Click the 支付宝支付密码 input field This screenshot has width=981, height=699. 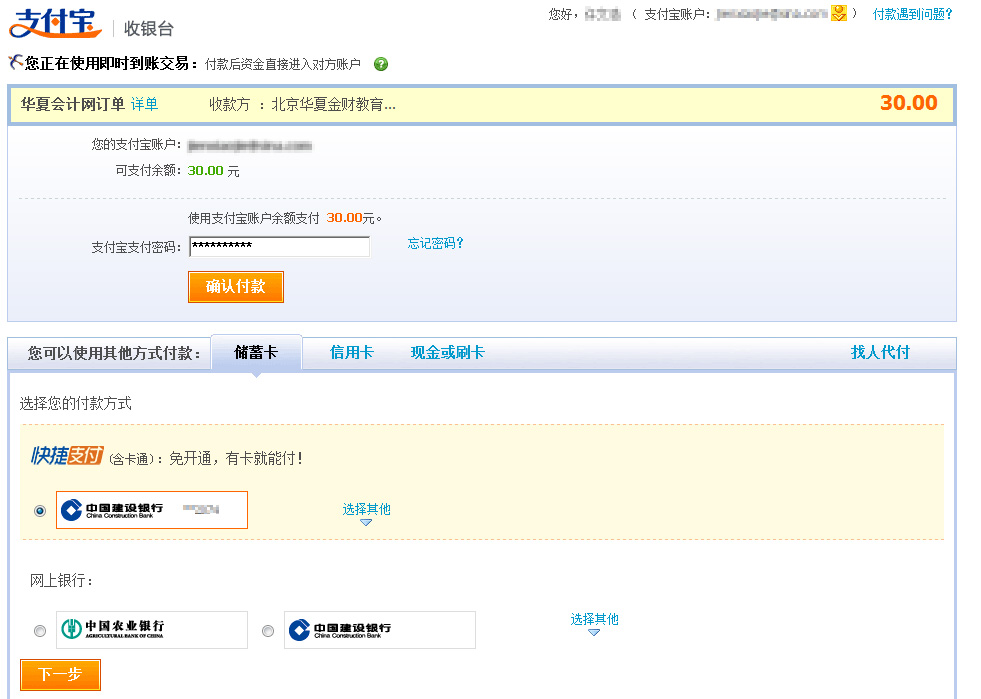click(x=279, y=247)
